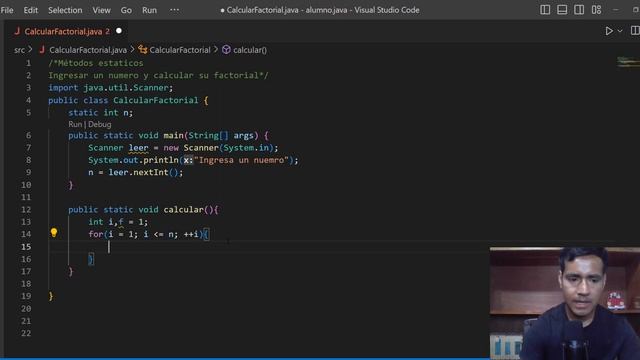Click the Run code lens above main
Viewport: 640px width, 360px height.
[x=75, y=124]
